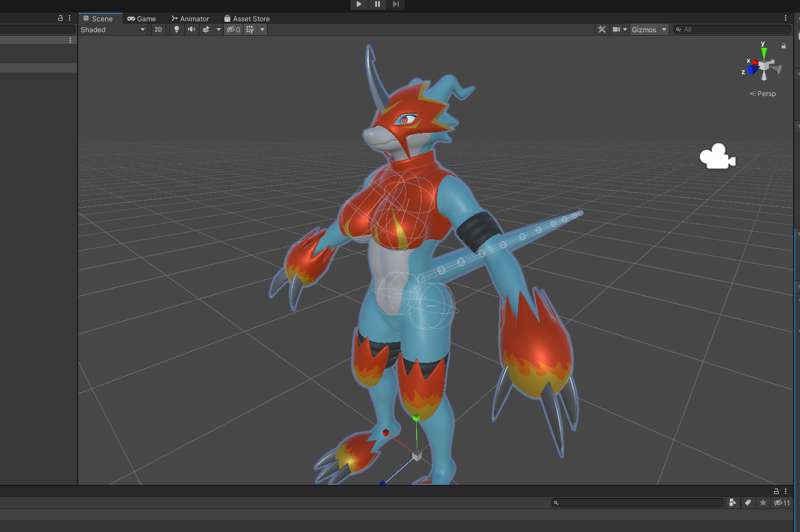Click the red X-axis move handle near the foot
Image resolution: width=800 pixels, height=532 pixels.
386,433
